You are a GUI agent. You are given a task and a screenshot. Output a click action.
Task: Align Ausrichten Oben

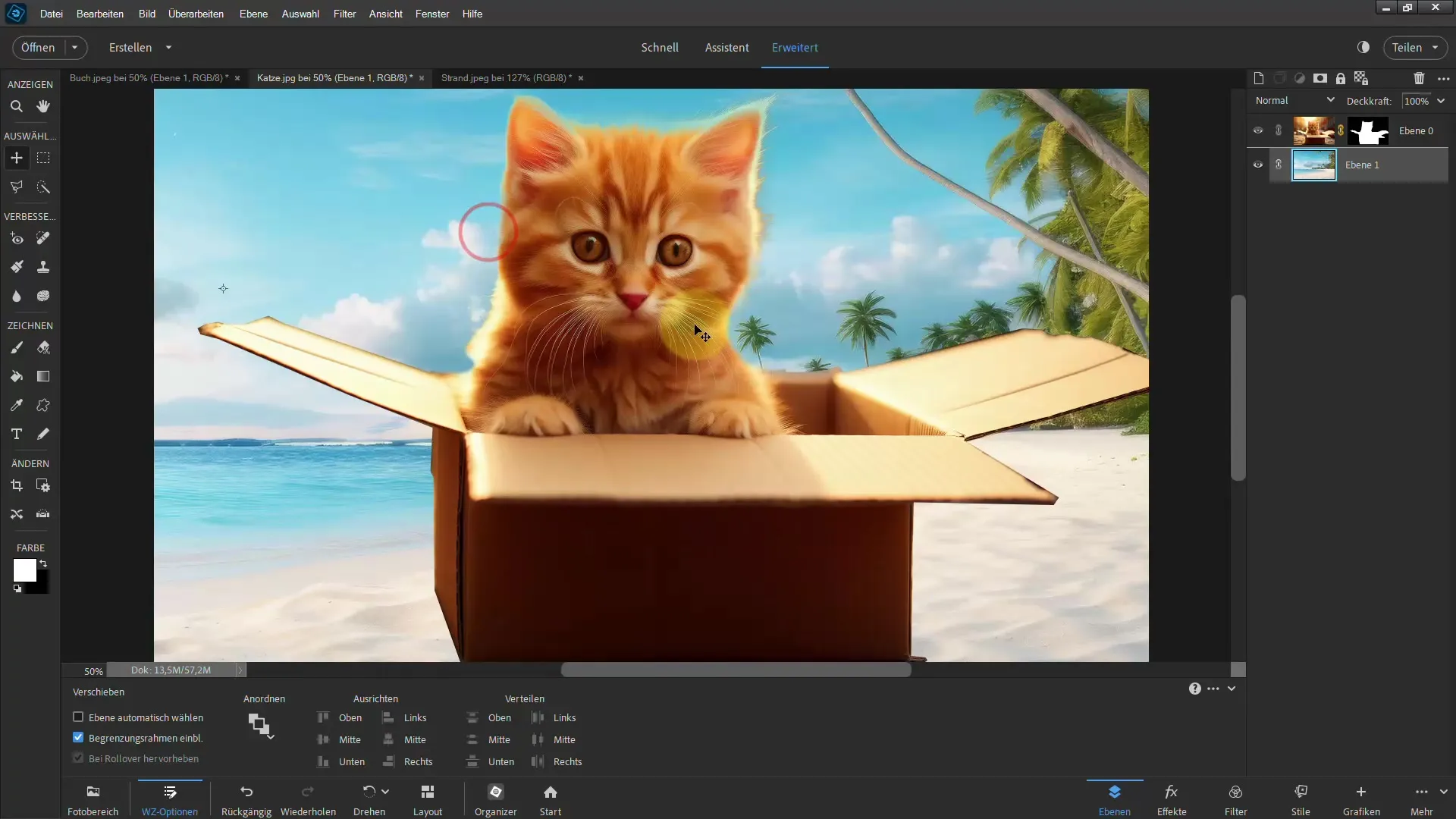point(340,717)
